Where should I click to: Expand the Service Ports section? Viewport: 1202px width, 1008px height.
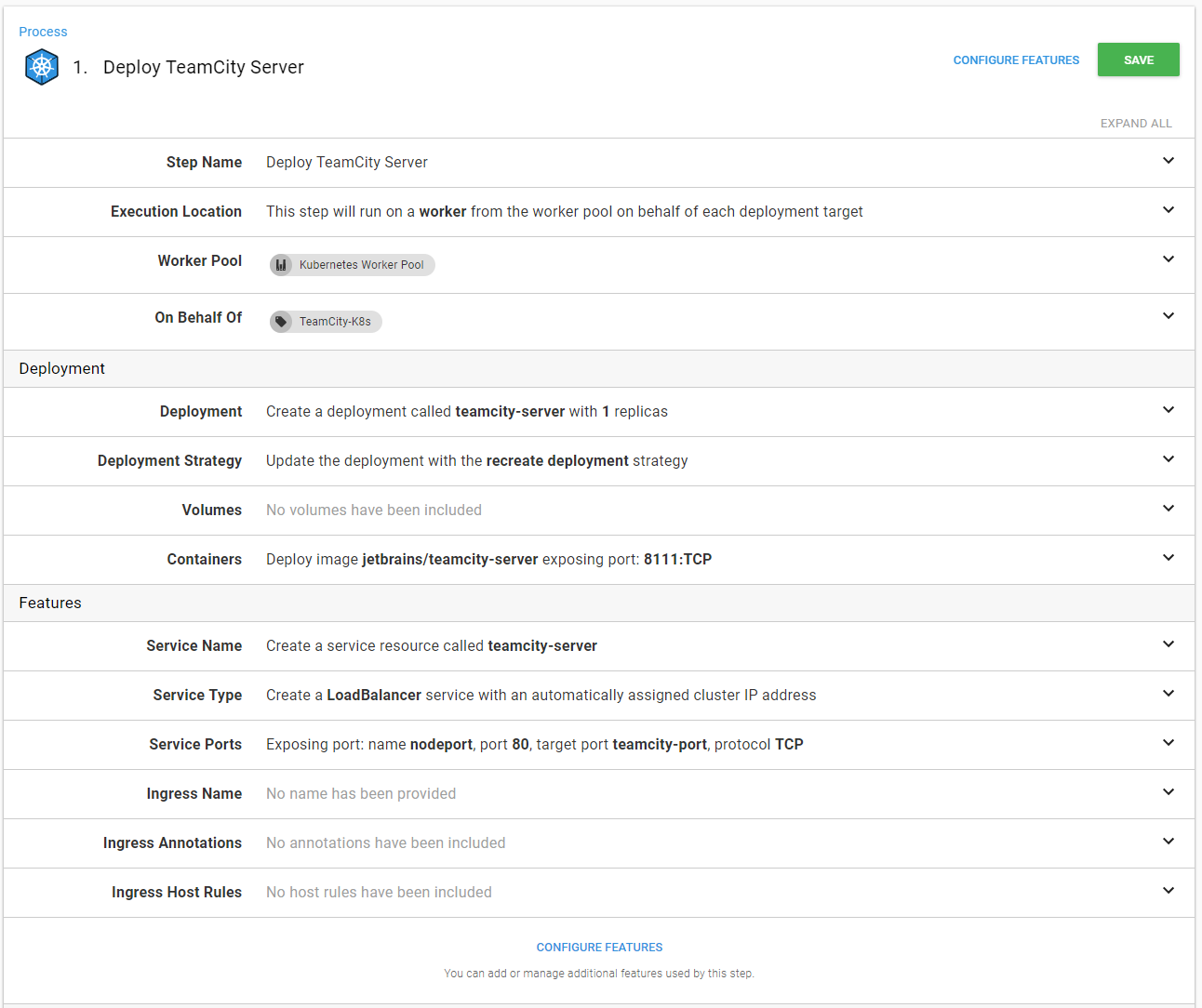[x=1168, y=743]
